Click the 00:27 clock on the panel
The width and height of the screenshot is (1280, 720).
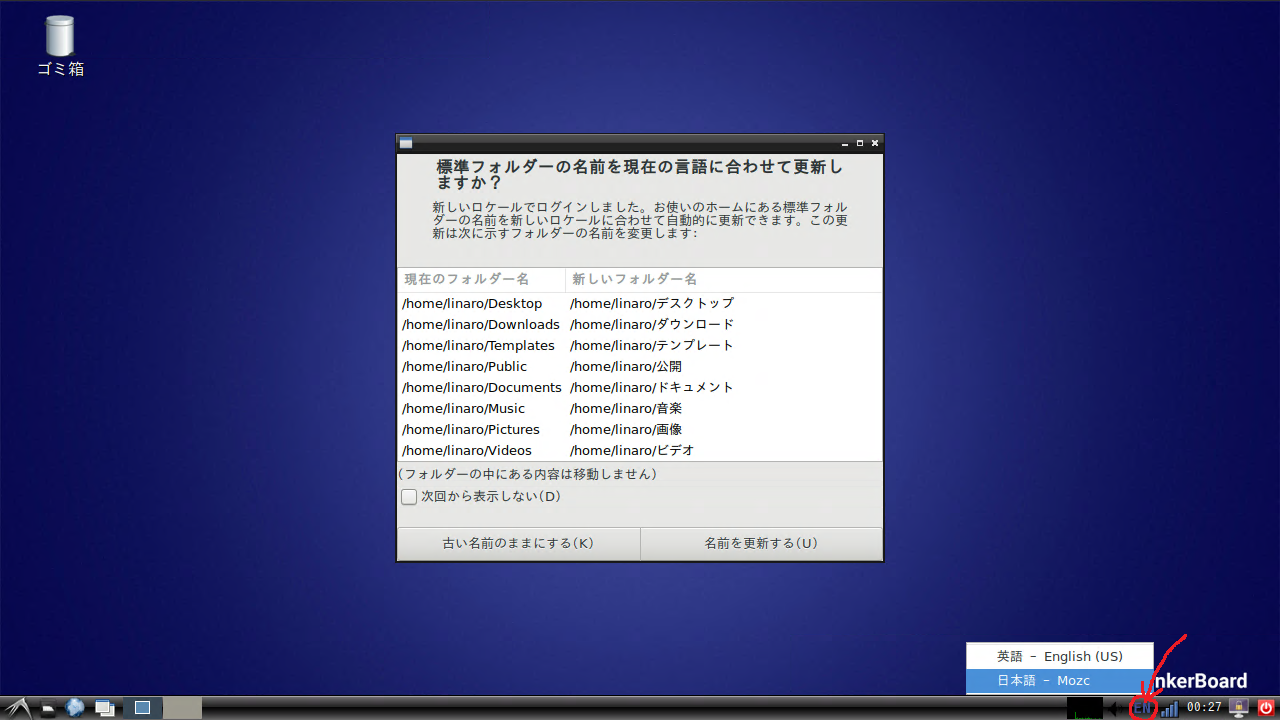1204,708
